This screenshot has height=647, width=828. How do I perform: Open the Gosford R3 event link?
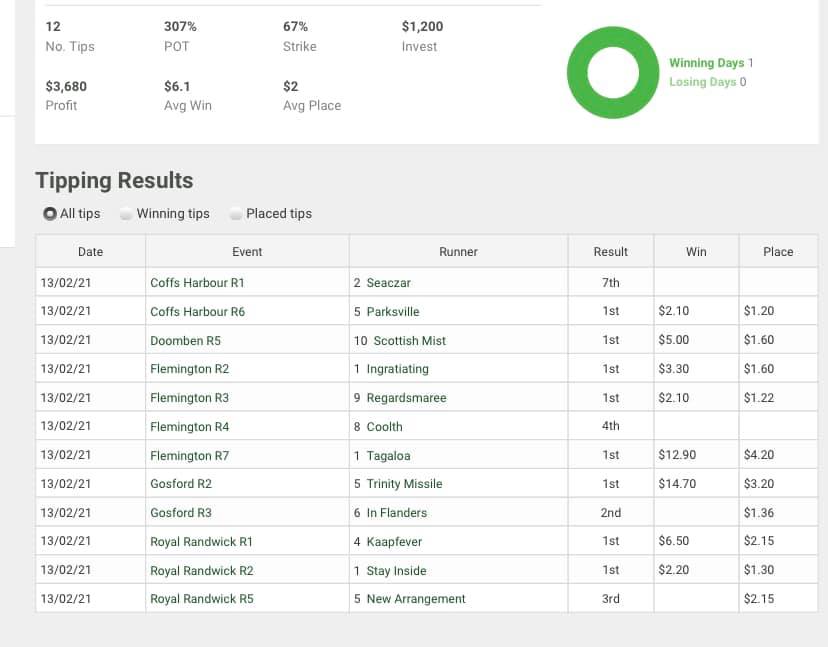(181, 513)
